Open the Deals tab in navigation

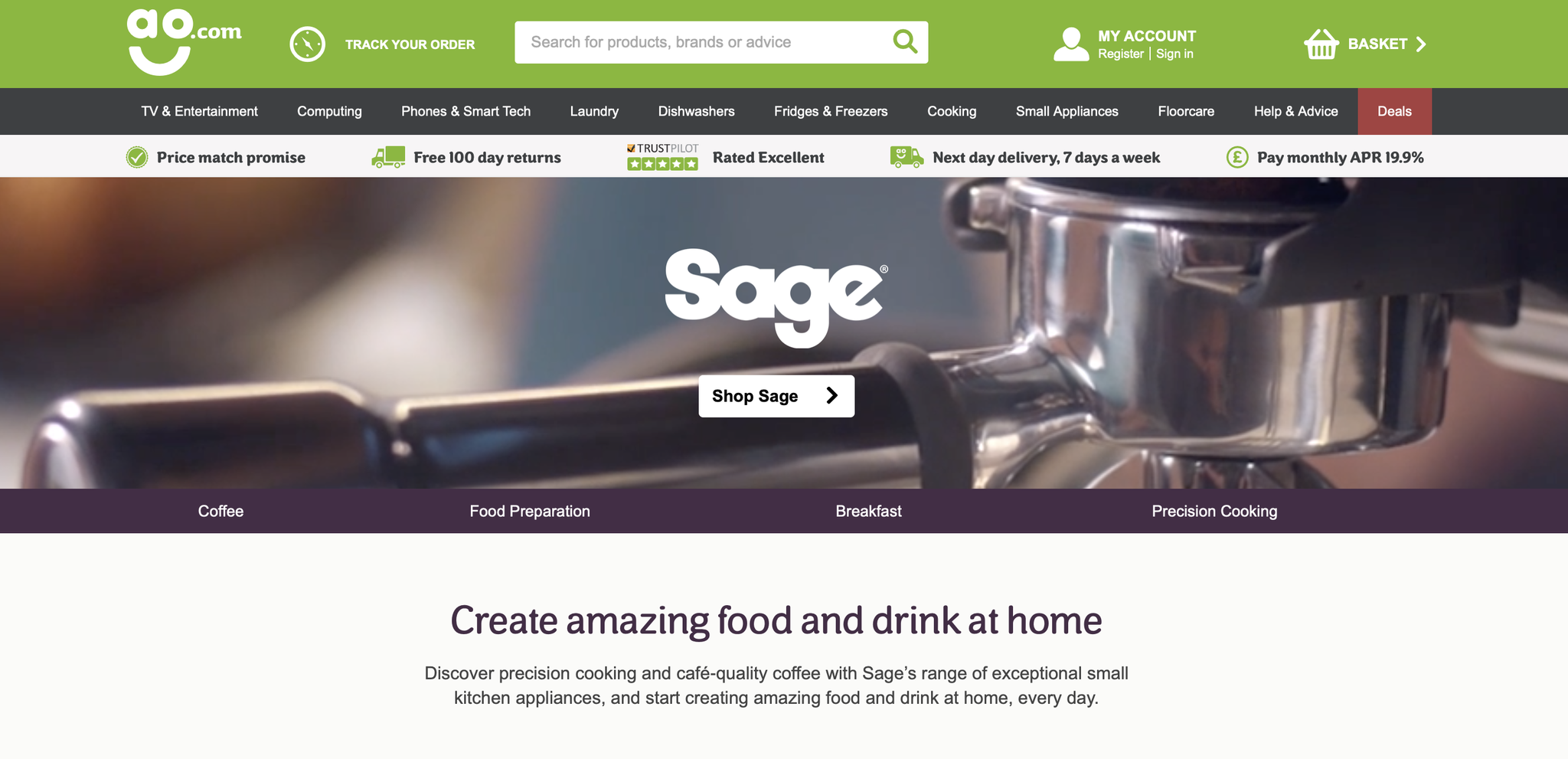pos(1394,111)
